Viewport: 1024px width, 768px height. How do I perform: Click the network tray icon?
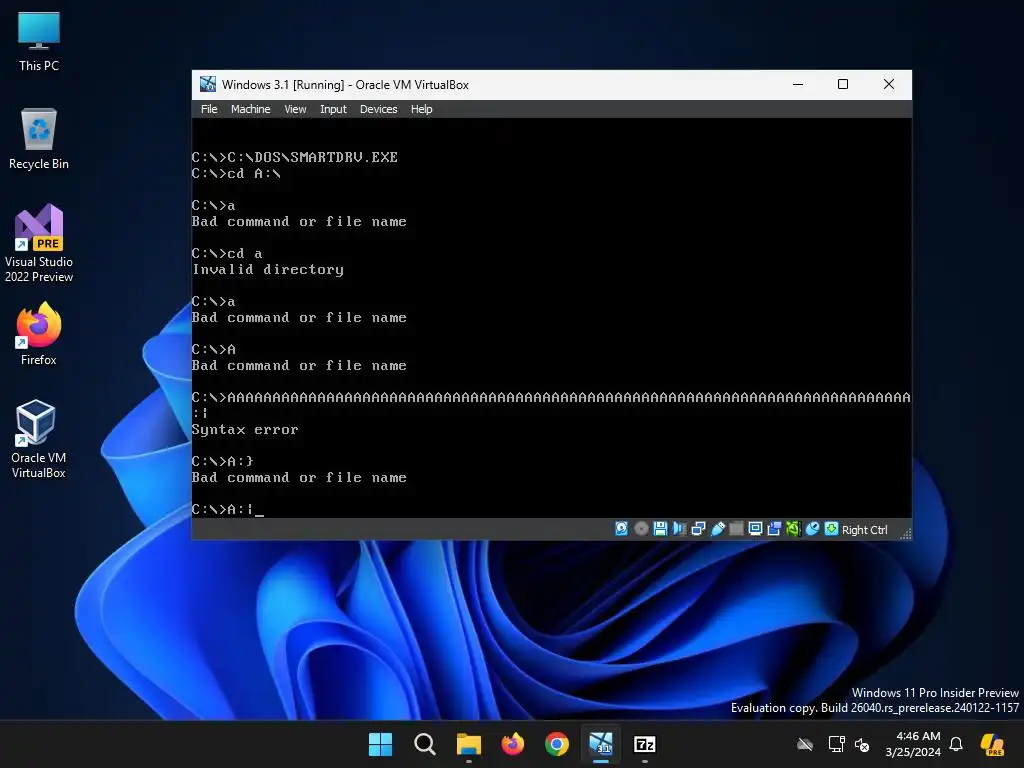click(x=836, y=744)
